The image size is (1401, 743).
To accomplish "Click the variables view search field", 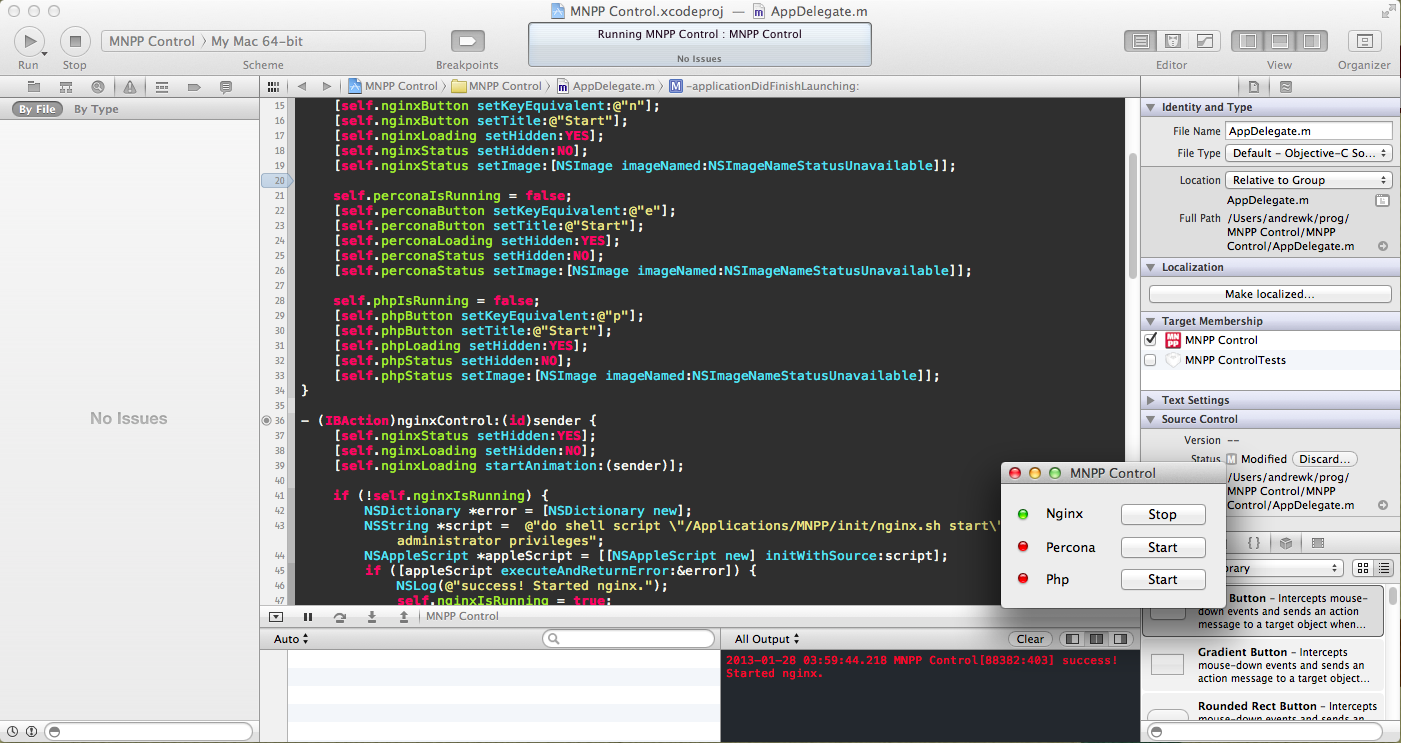I will point(626,639).
